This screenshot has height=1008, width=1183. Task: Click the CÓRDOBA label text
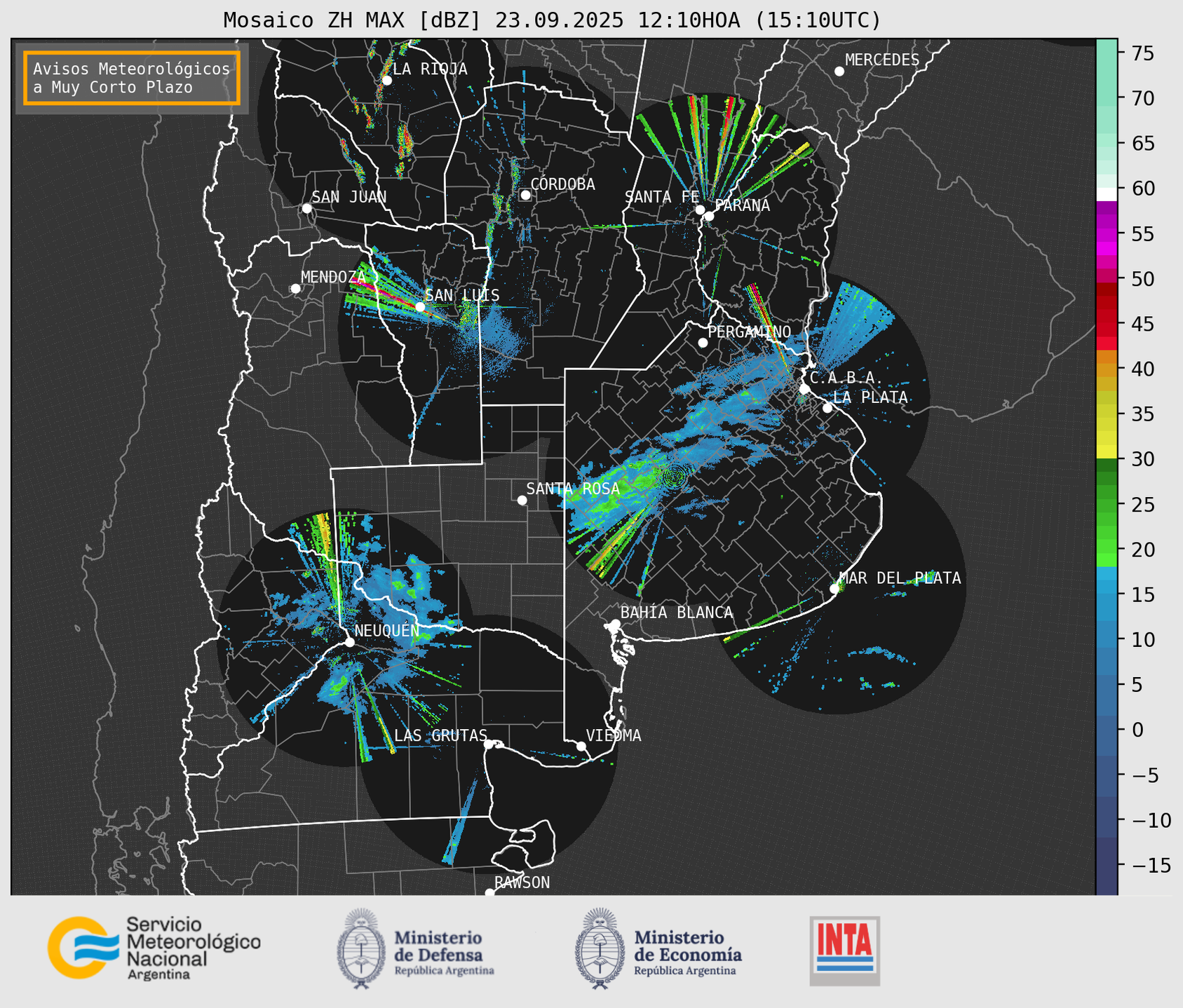(562, 184)
